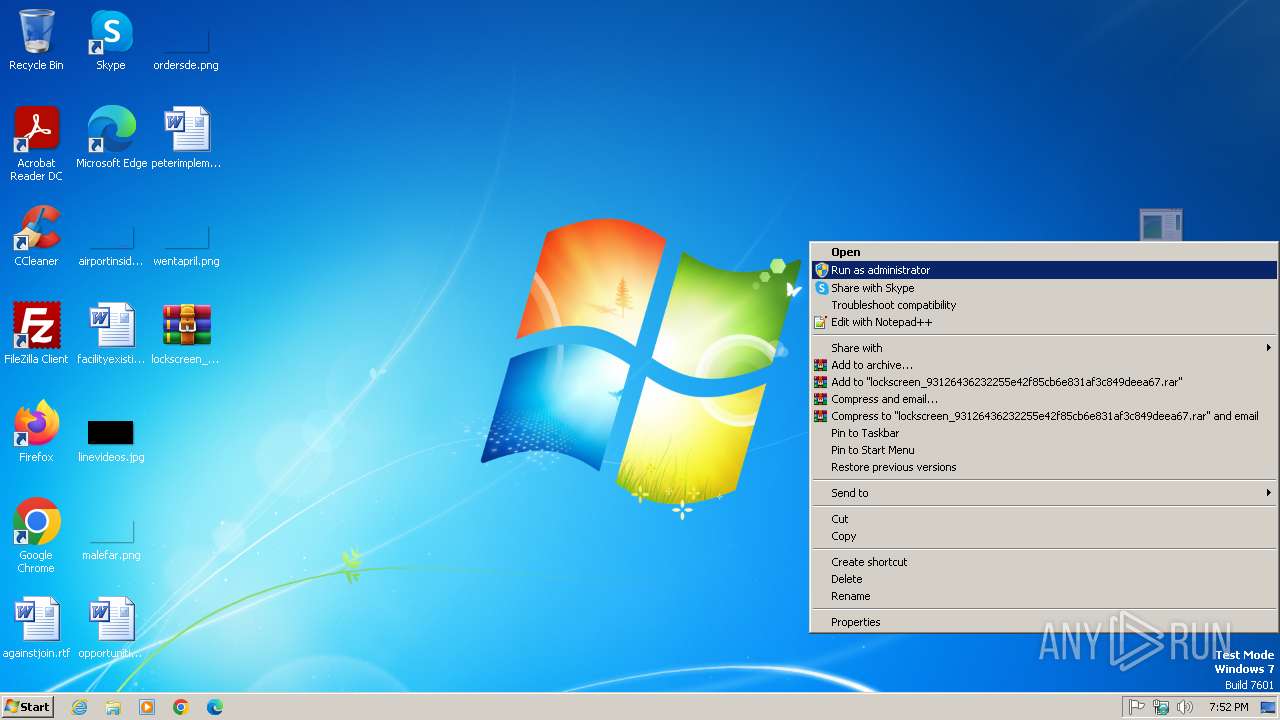This screenshot has height=720, width=1280.
Task: Choose Add to archive...
Action: point(1043,365)
